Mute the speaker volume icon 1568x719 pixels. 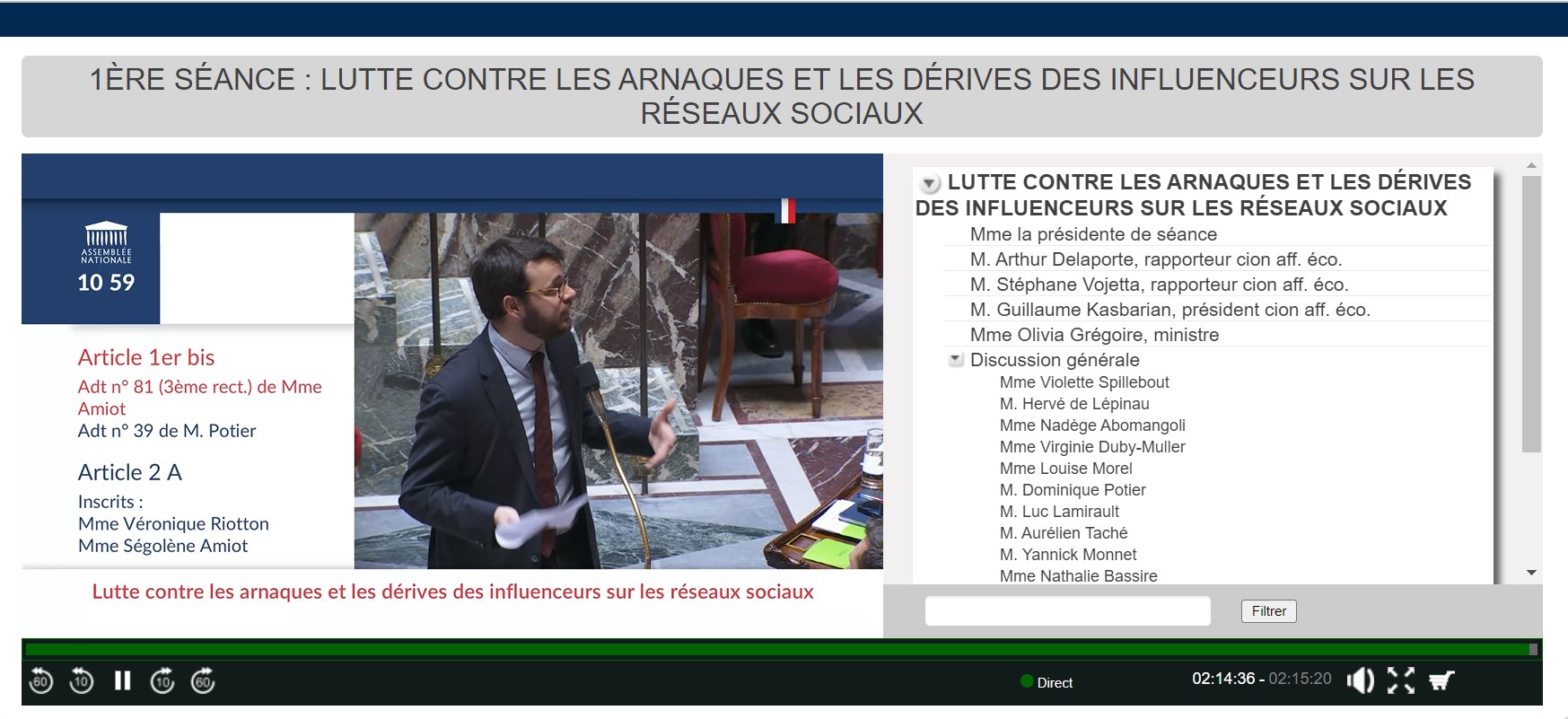1361,680
